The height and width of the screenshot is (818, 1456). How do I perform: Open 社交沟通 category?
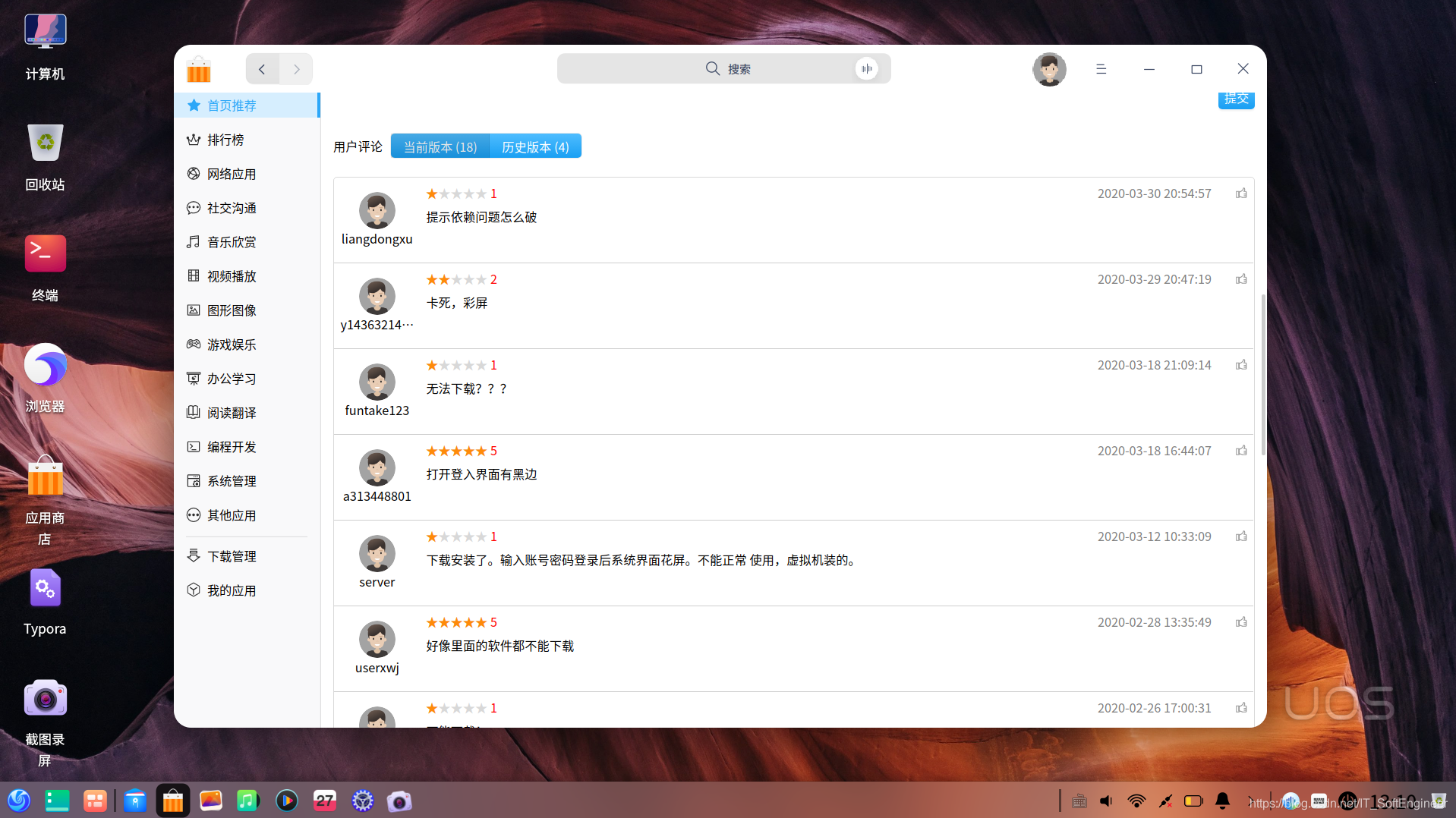coord(247,208)
